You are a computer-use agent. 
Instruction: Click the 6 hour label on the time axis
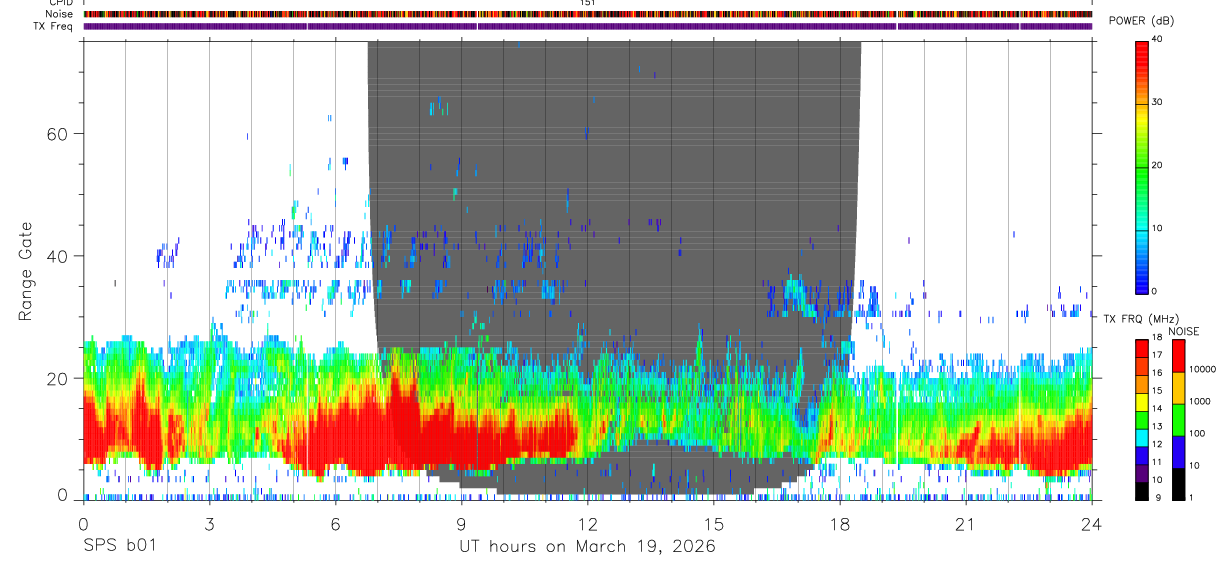[x=335, y=524]
